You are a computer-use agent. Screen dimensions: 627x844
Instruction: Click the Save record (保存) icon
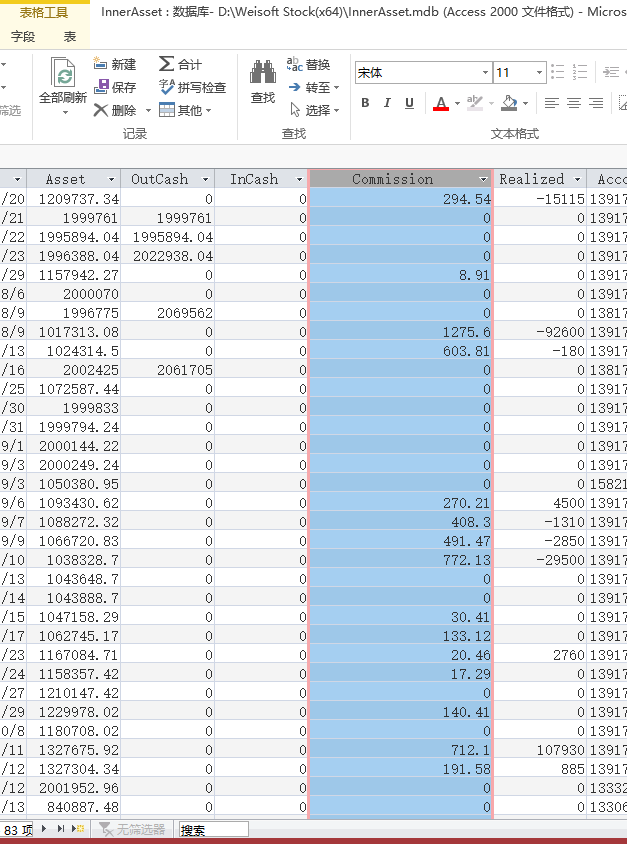[101, 87]
